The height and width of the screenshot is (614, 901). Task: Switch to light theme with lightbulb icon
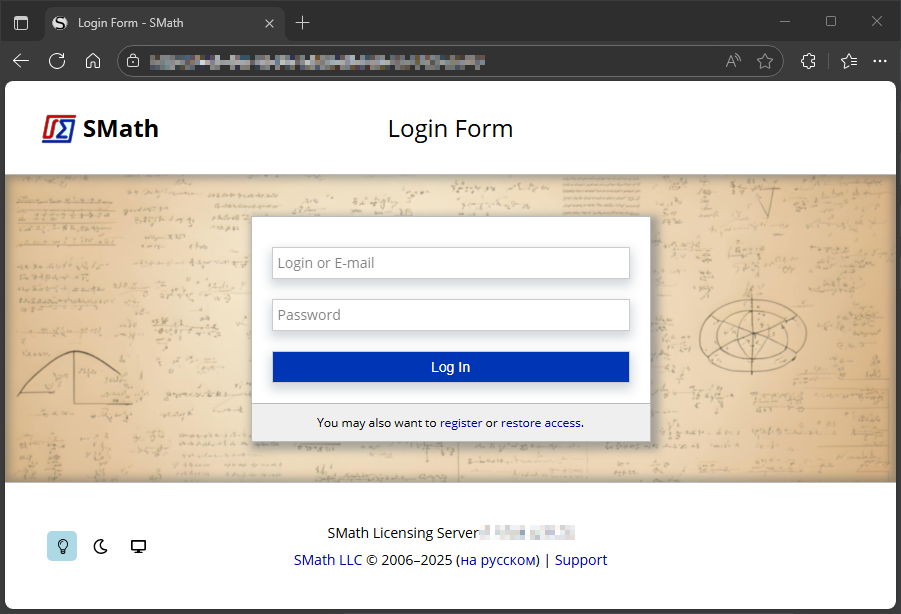coord(62,546)
